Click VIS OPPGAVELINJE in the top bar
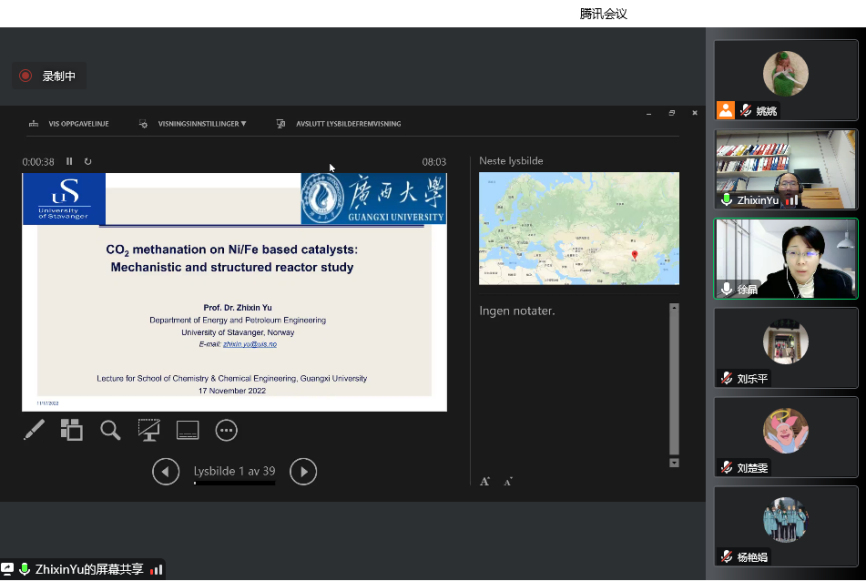This screenshot has height=581, width=866. 69,124
